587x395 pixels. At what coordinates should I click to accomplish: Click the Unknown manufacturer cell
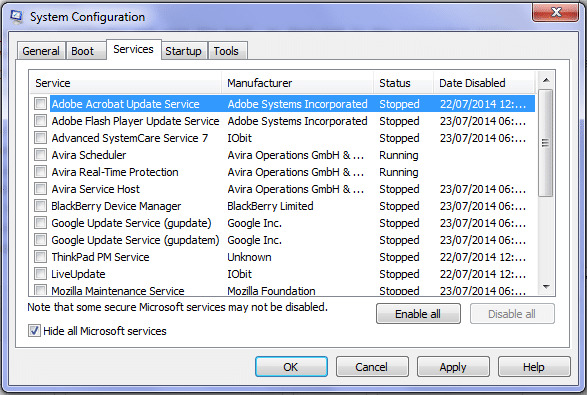249,257
